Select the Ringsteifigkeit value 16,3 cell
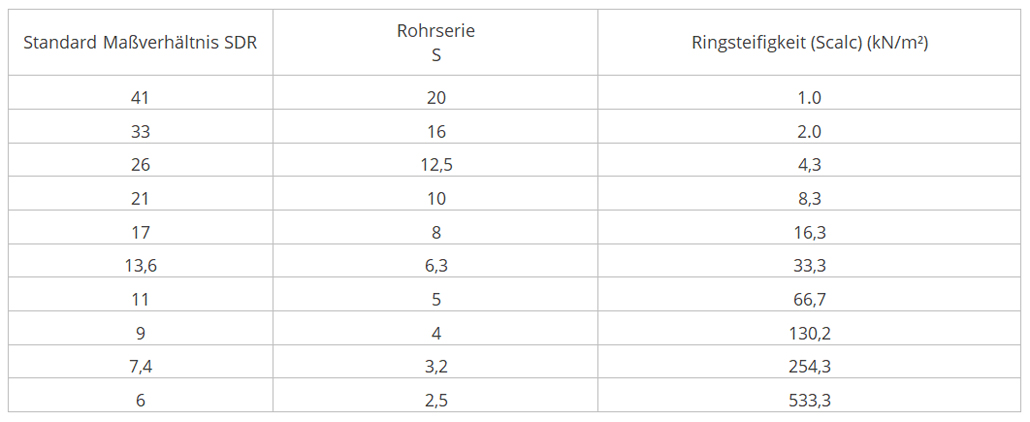 tap(809, 232)
